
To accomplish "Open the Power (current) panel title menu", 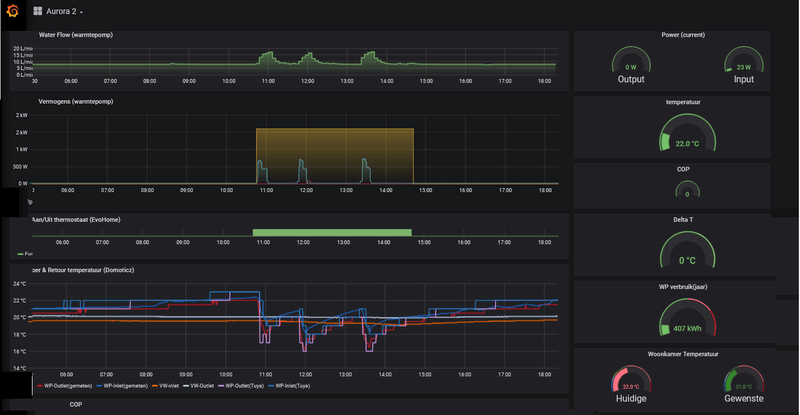I will tap(683, 35).
